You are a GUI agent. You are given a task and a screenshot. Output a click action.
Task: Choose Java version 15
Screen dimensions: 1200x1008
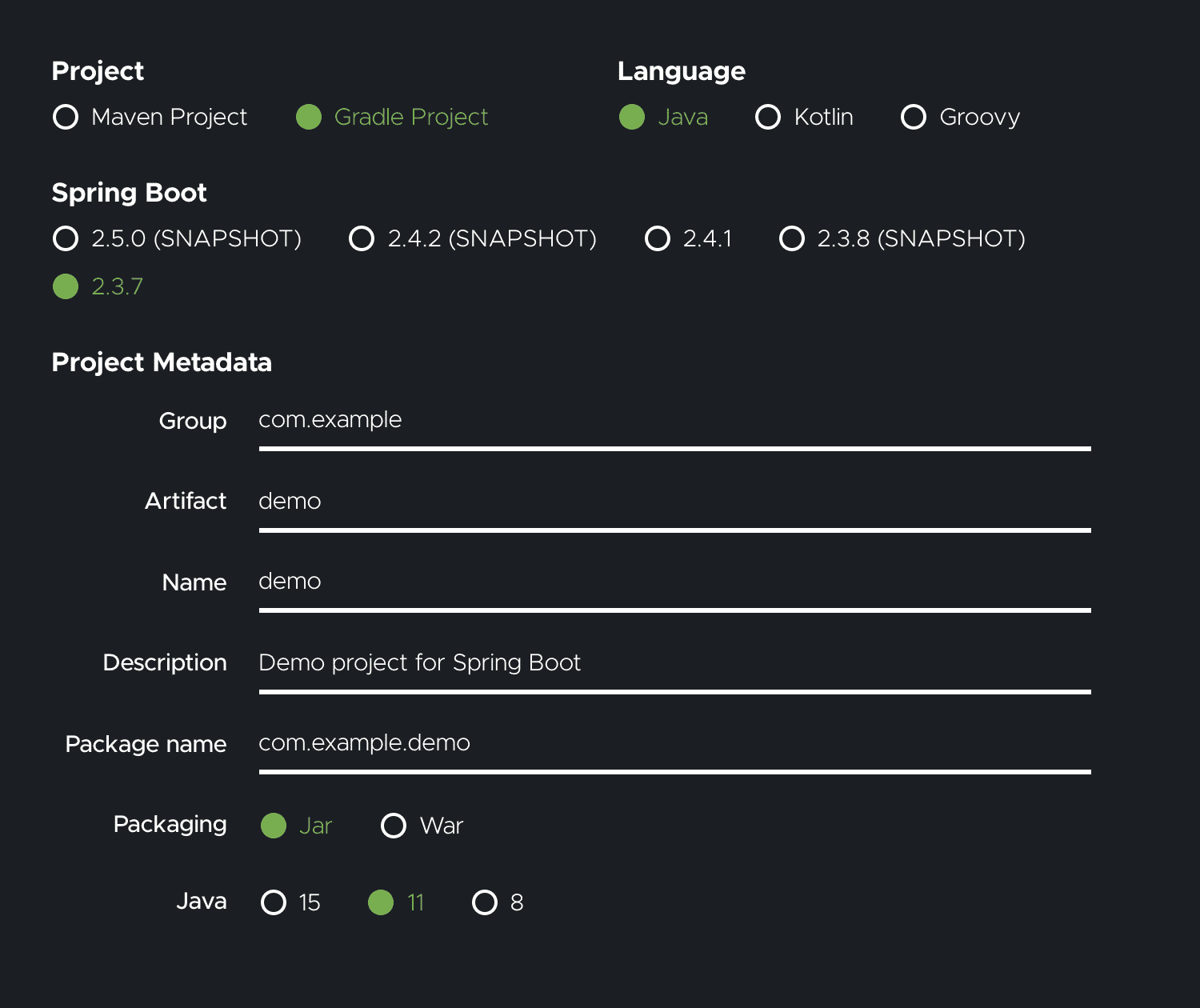pos(290,902)
